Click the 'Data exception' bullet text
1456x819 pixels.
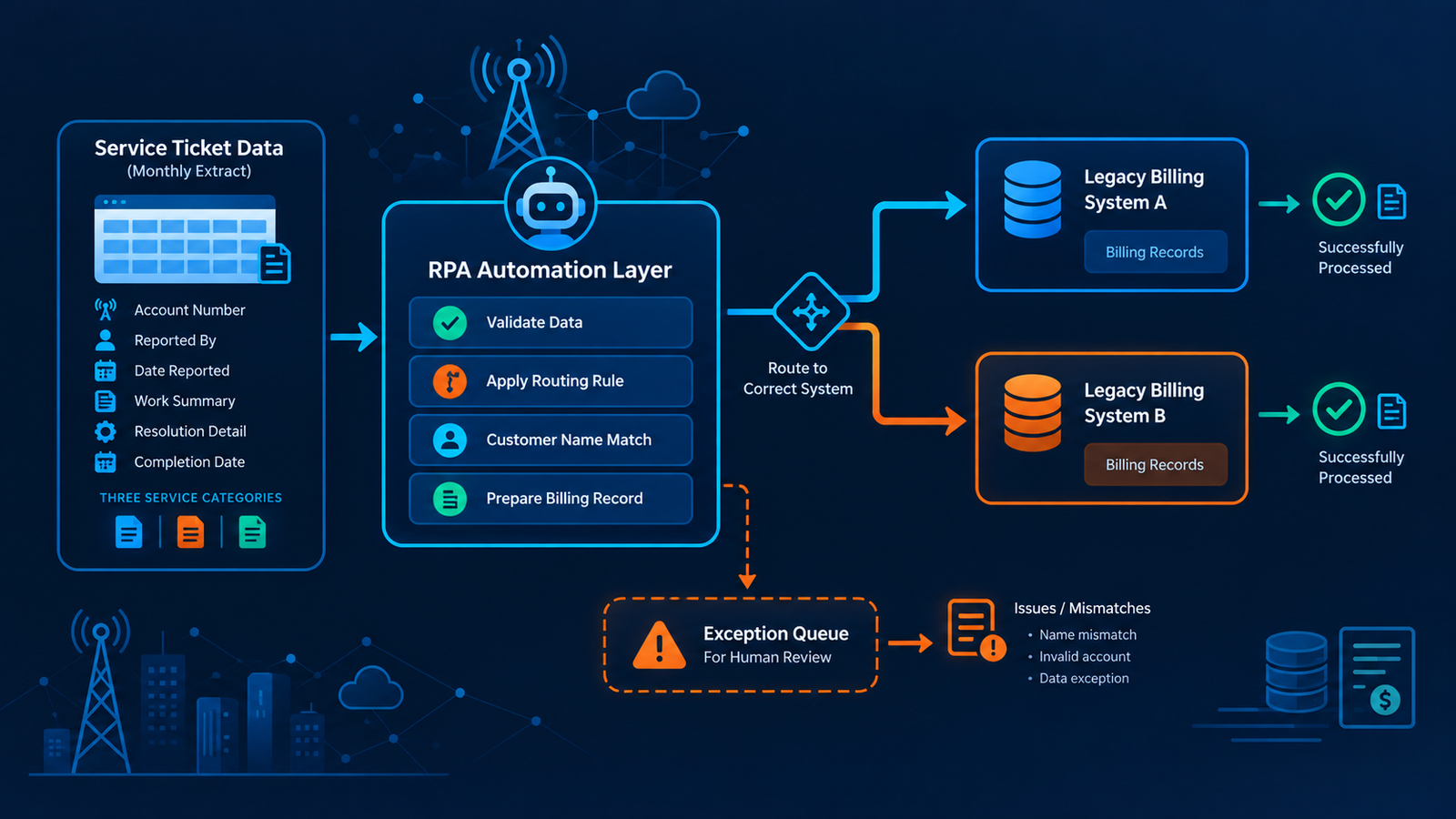[1084, 679]
